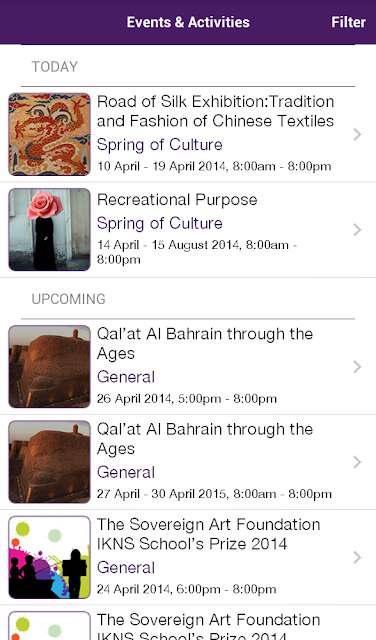Tap 26 April Qal'at Al Bahrain fort thumbnail
This screenshot has height=640, width=376.
(49, 367)
